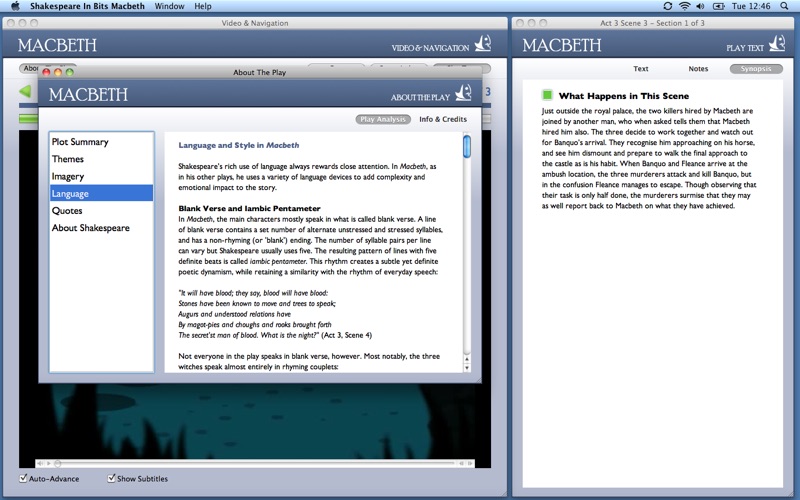Click the Shakespeare logo in About The Play header
The width and height of the screenshot is (800, 500).
pos(464,93)
